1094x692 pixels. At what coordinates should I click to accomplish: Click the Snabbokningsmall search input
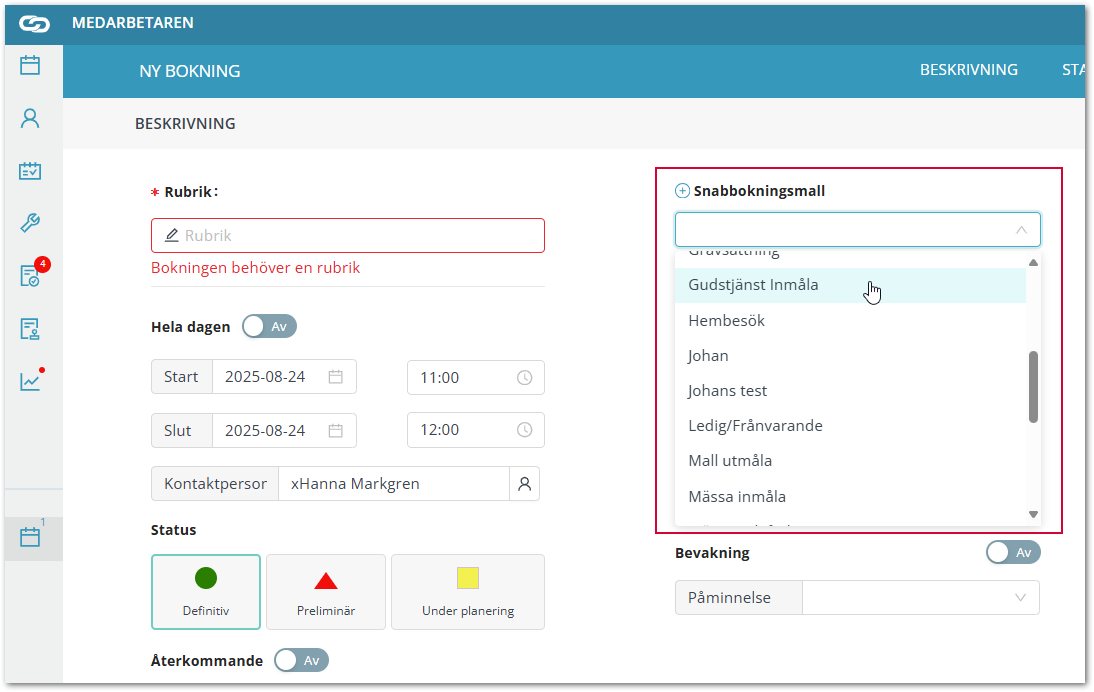(x=857, y=230)
